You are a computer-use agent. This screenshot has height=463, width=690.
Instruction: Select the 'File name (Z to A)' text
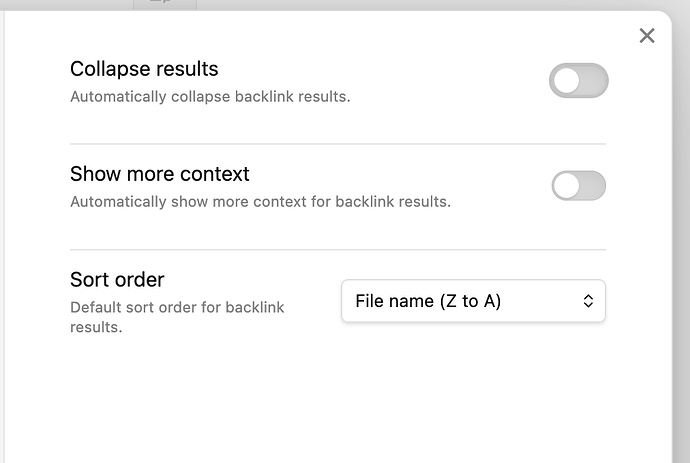click(x=428, y=301)
